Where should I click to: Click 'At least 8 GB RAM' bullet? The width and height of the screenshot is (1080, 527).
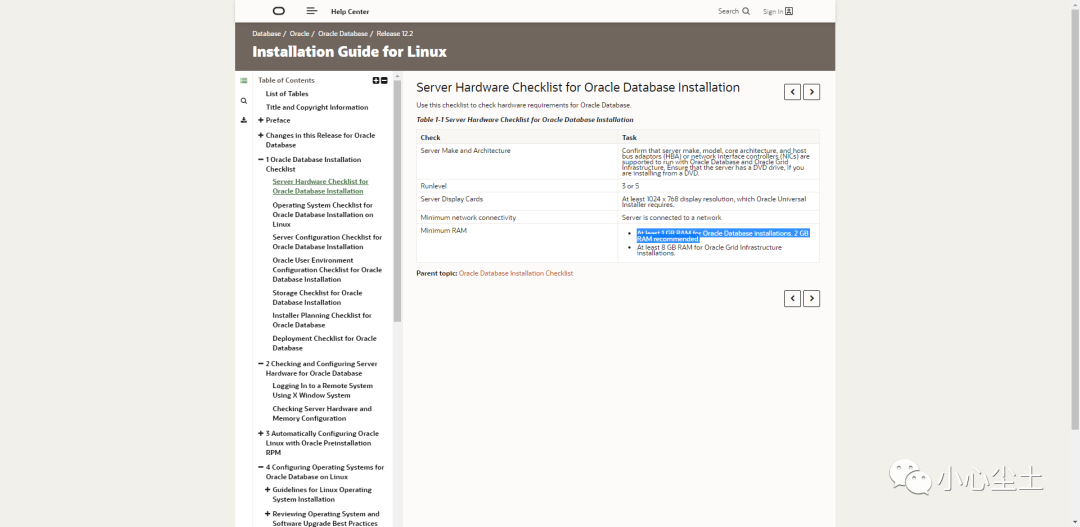click(x=709, y=250)
